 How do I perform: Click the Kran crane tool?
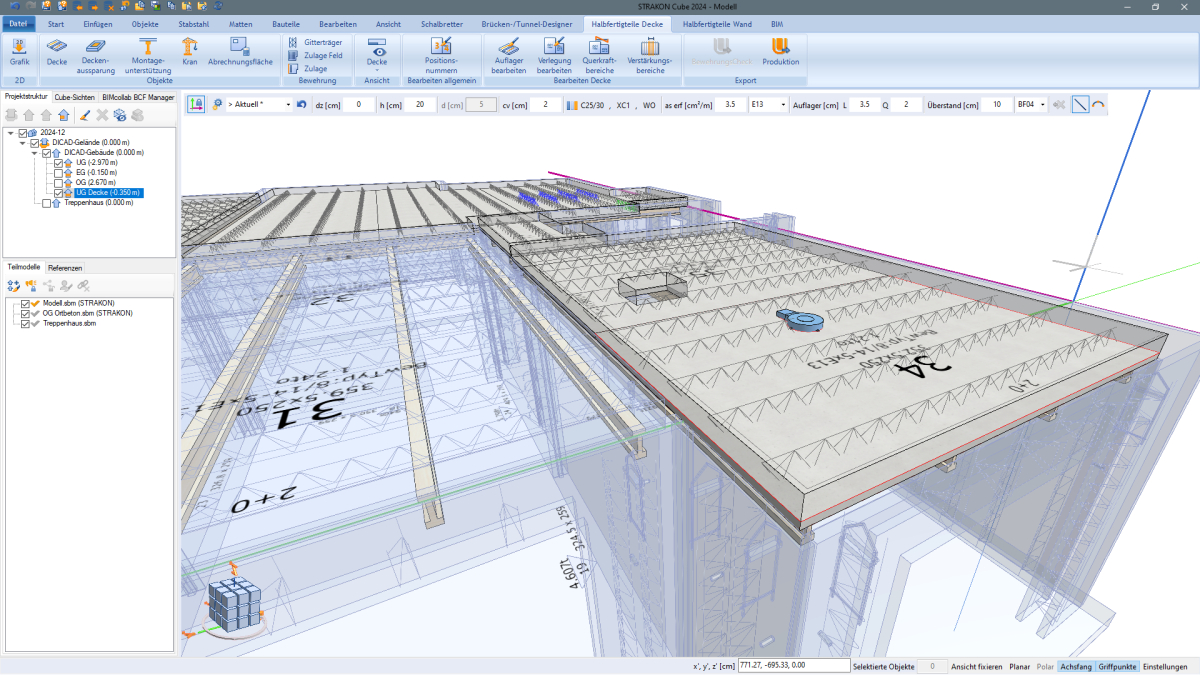pos(190,51)
